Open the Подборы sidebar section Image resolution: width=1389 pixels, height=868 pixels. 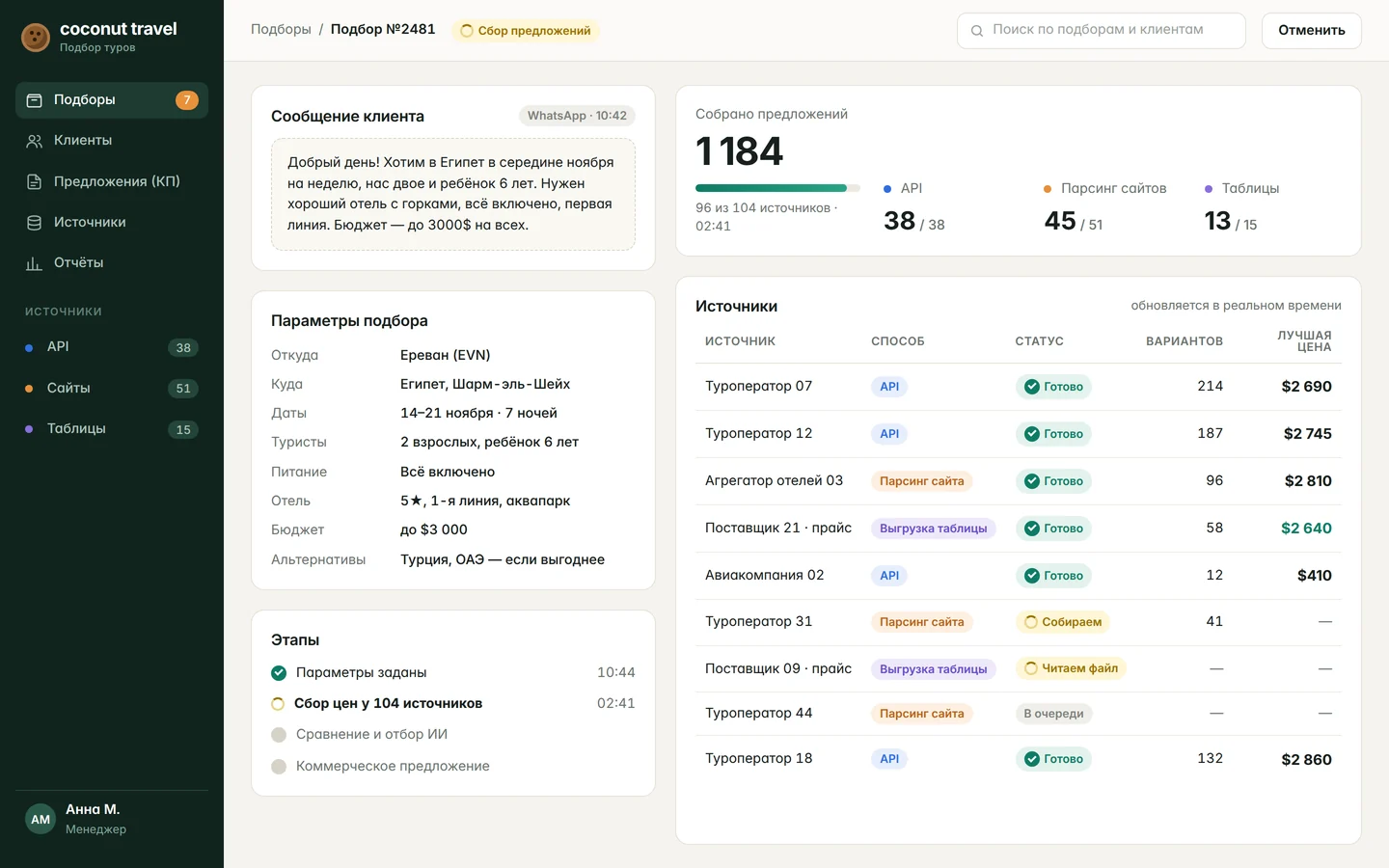[x=112, y=100]
